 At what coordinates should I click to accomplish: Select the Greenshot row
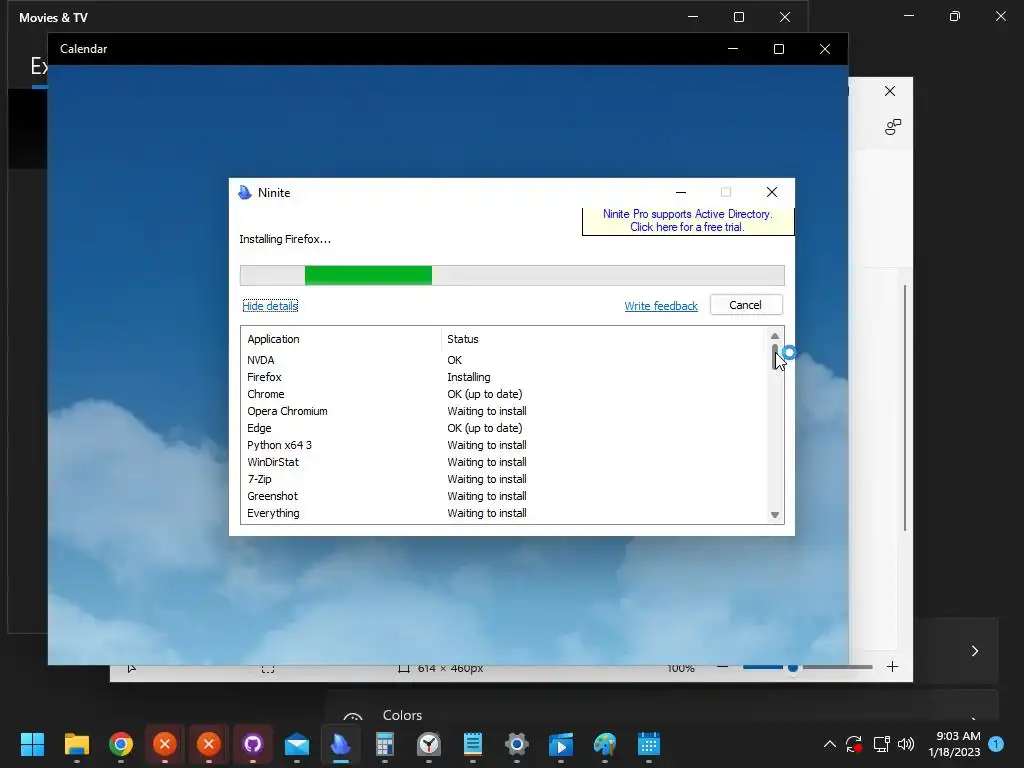tap(503, 496)
